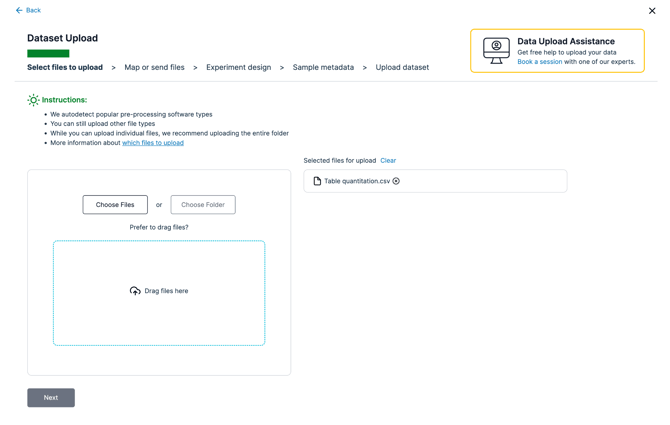Image resolution: width=670 pixels, height=425 pixels.
Task: Follow the Book a session link
Action: tap(539, 62)
